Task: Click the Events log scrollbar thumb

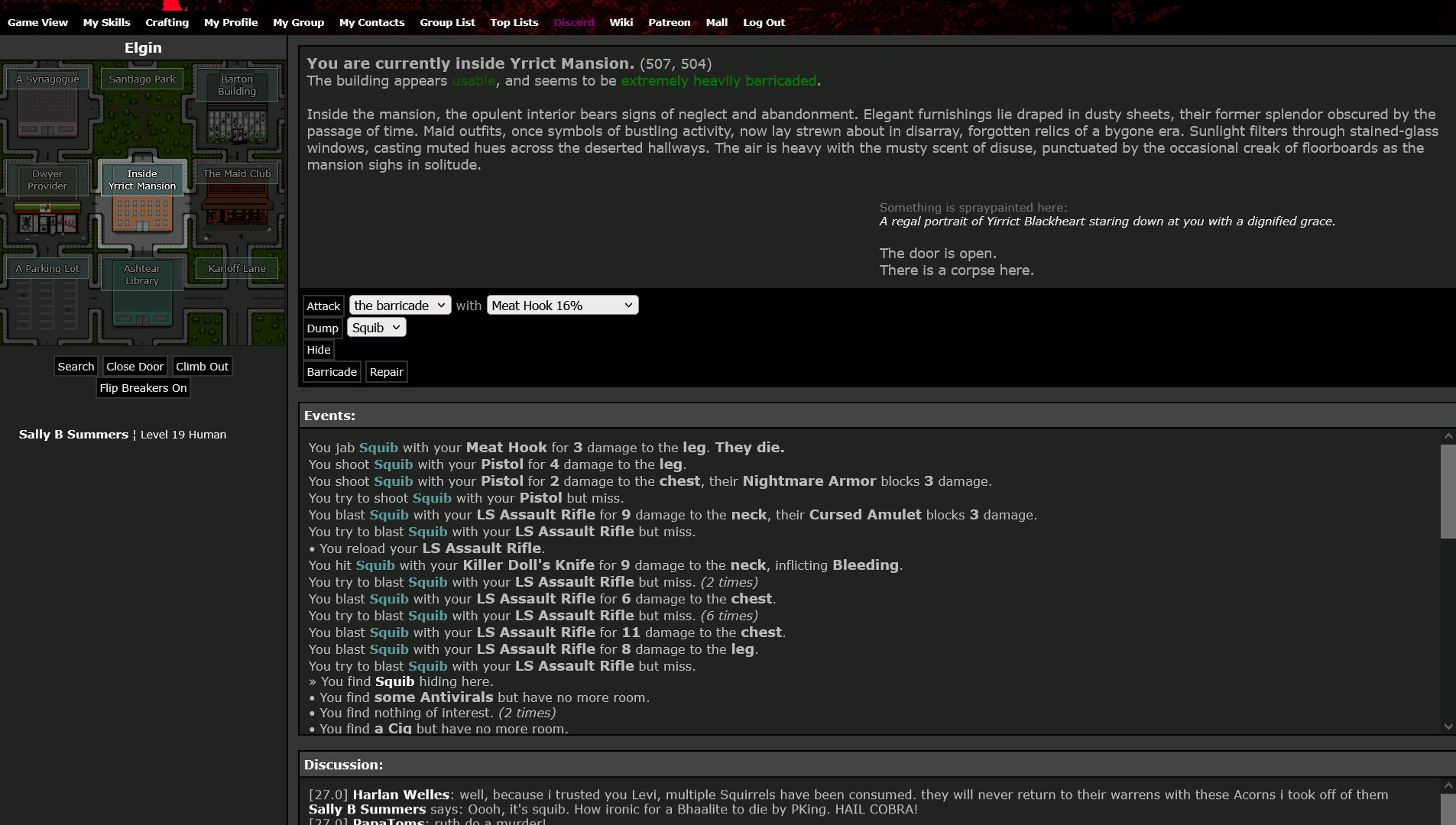Action: 1448,491
